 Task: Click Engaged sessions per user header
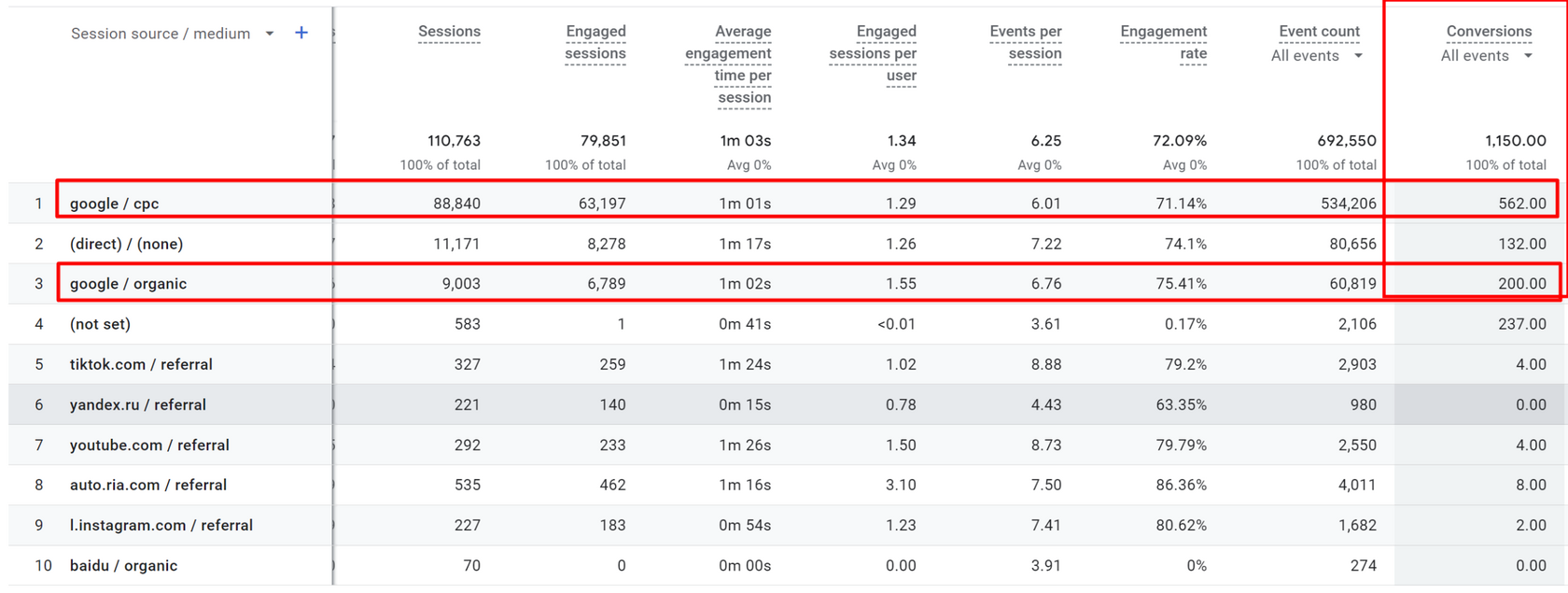point(874,53)
